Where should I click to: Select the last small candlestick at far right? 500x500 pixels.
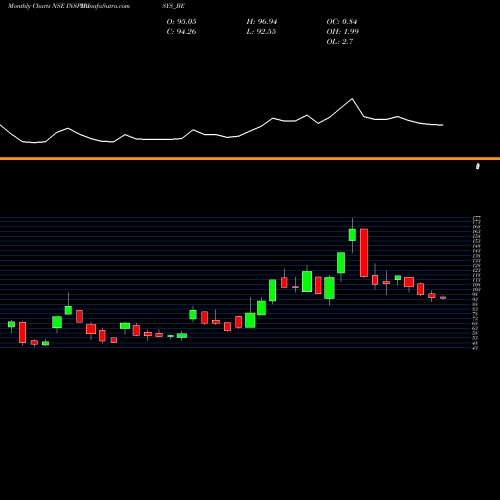point(443,297)
